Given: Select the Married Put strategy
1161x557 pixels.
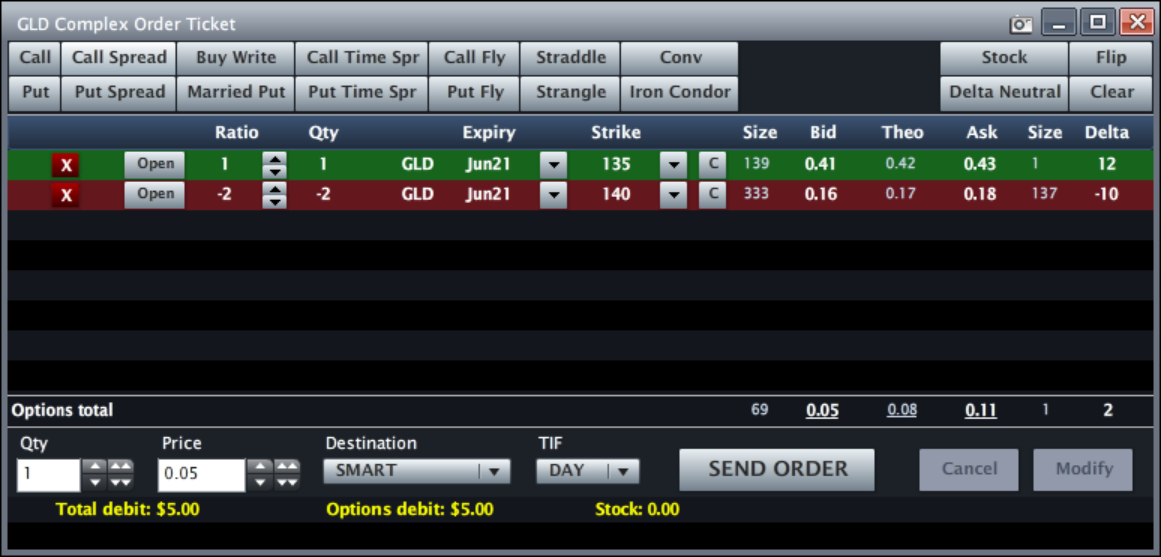Looking at the screenshot, I should coord(235,93).
